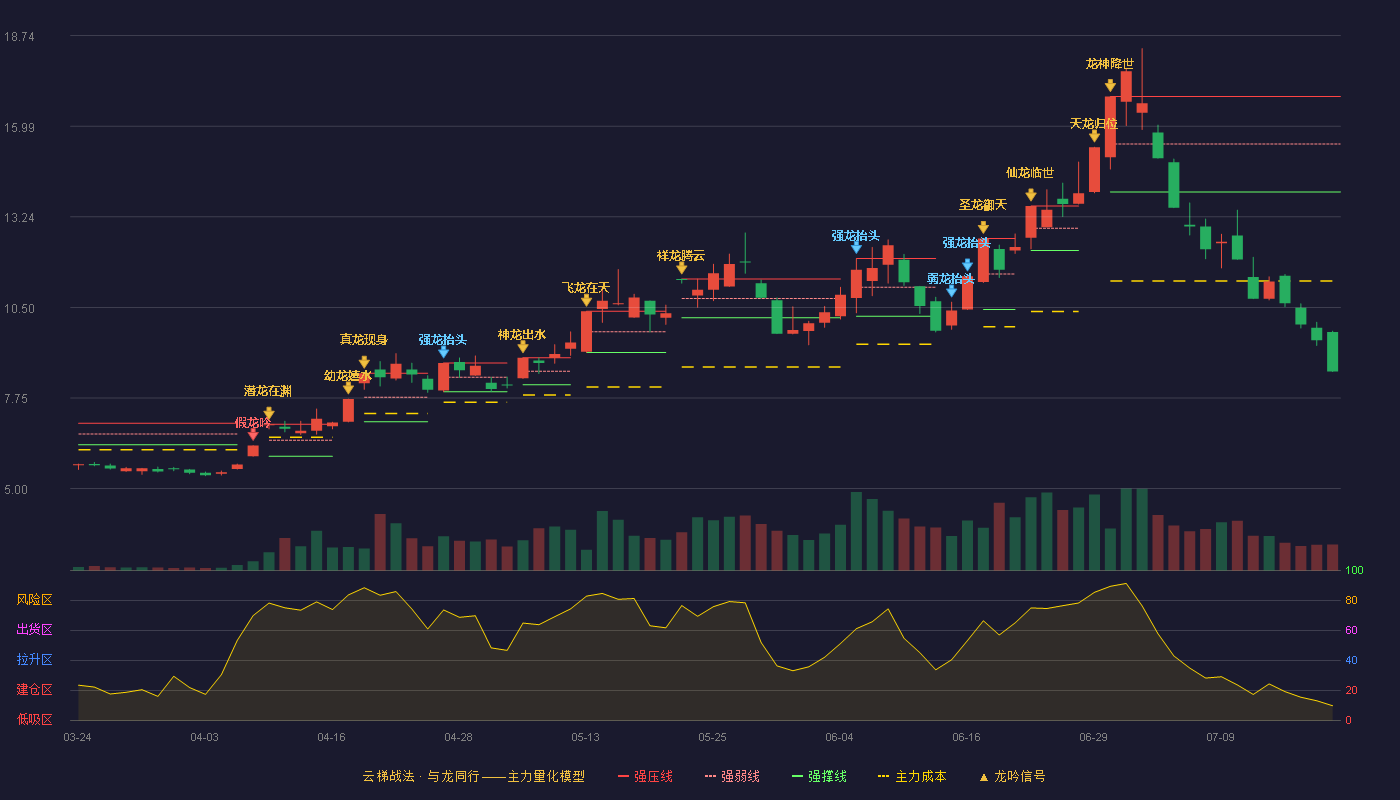
Task: Click the magenta 60 indicator scale value
Action: [x=1351, y=631]
